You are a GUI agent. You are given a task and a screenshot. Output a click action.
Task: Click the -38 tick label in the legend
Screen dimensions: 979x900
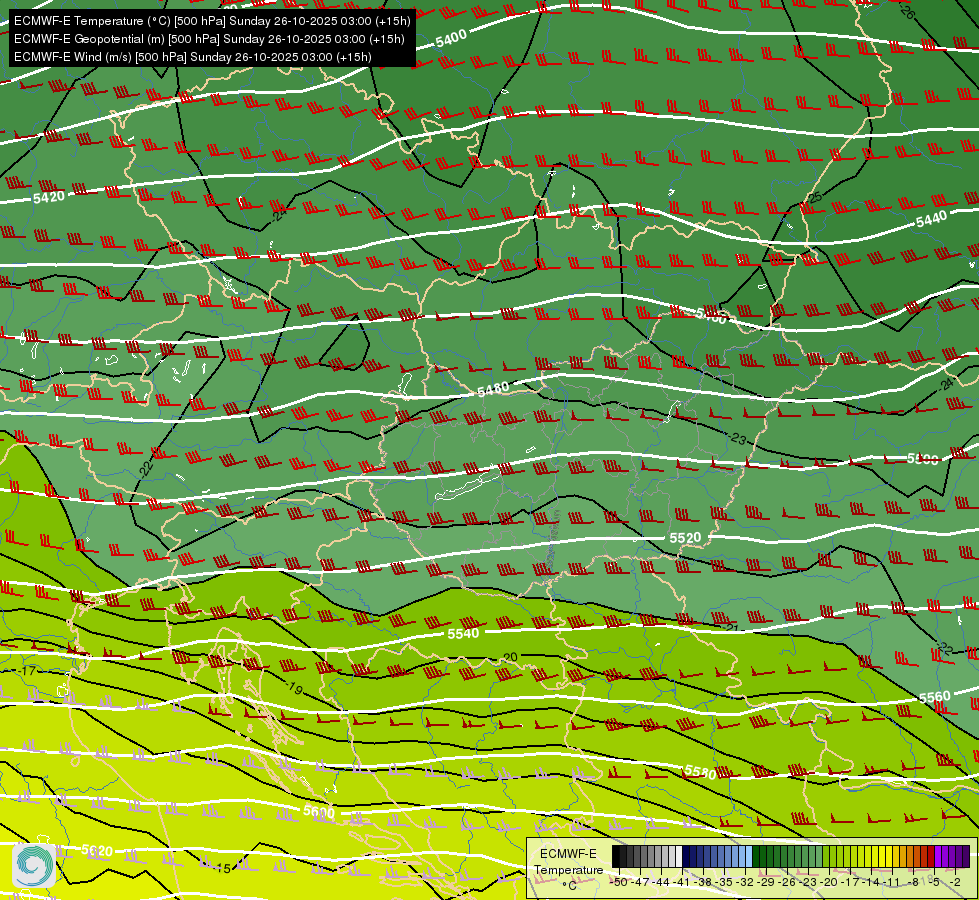(x=703, y=882)
